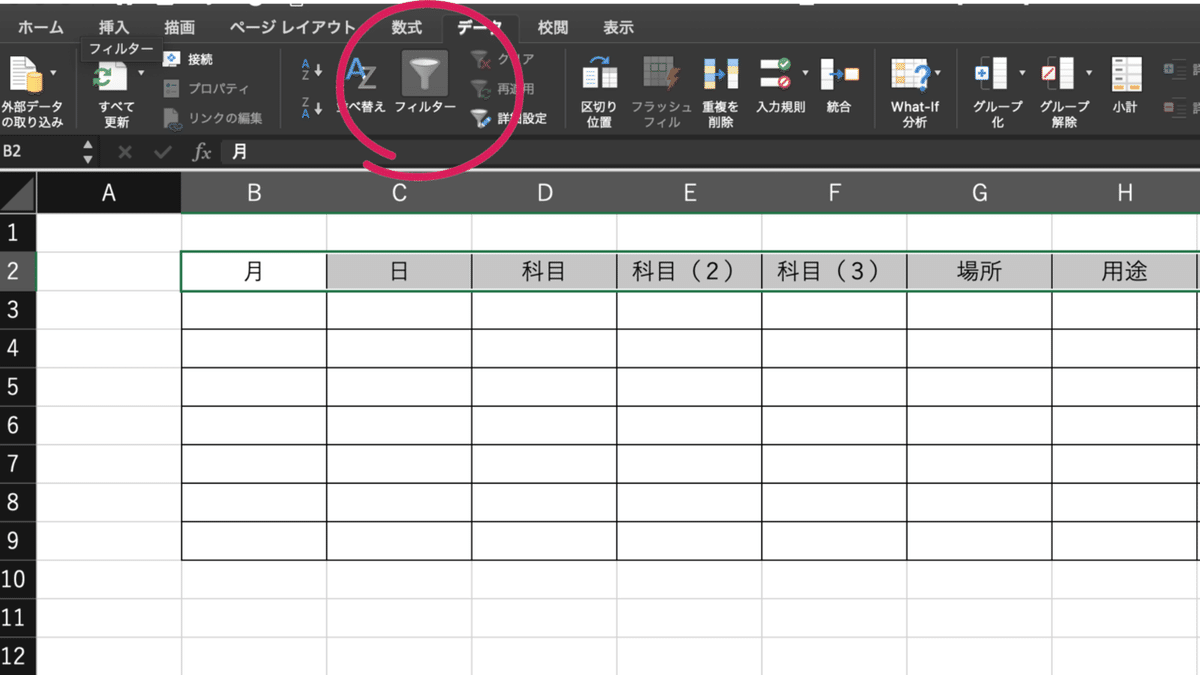Image resolution: width=1200 pixels, height=675 pixels.
Task: Open the ホーム ribbon tab
Action: point(40,28)
